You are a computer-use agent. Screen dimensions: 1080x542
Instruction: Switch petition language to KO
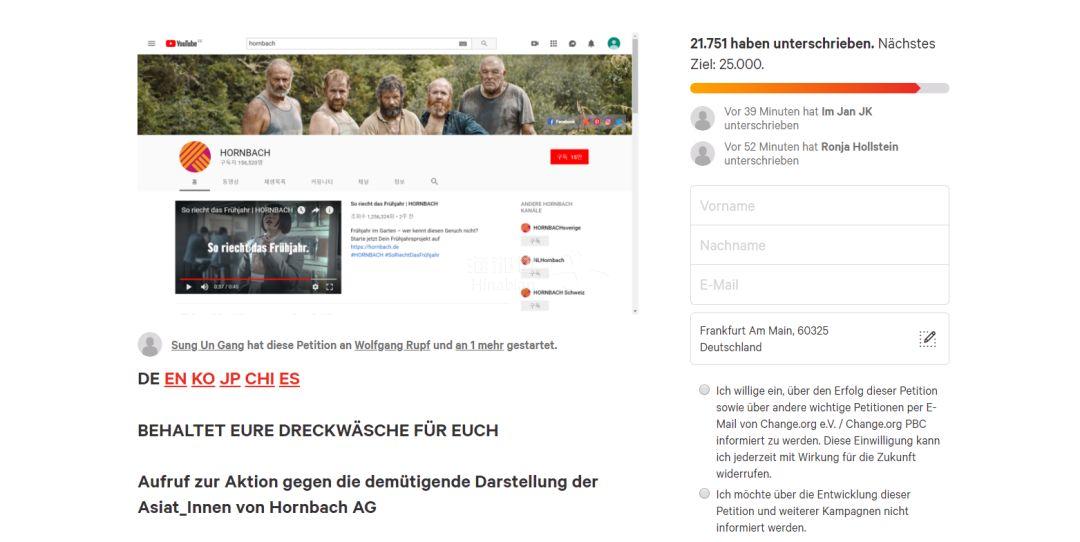click(x=203, y=379)
